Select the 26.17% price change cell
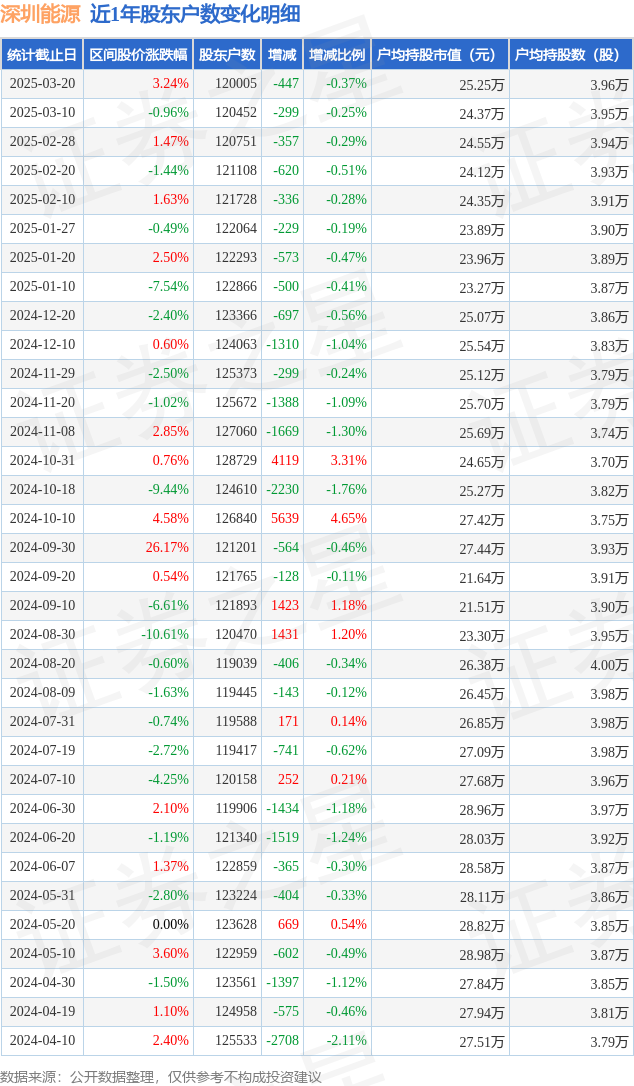 click(166, 548)
